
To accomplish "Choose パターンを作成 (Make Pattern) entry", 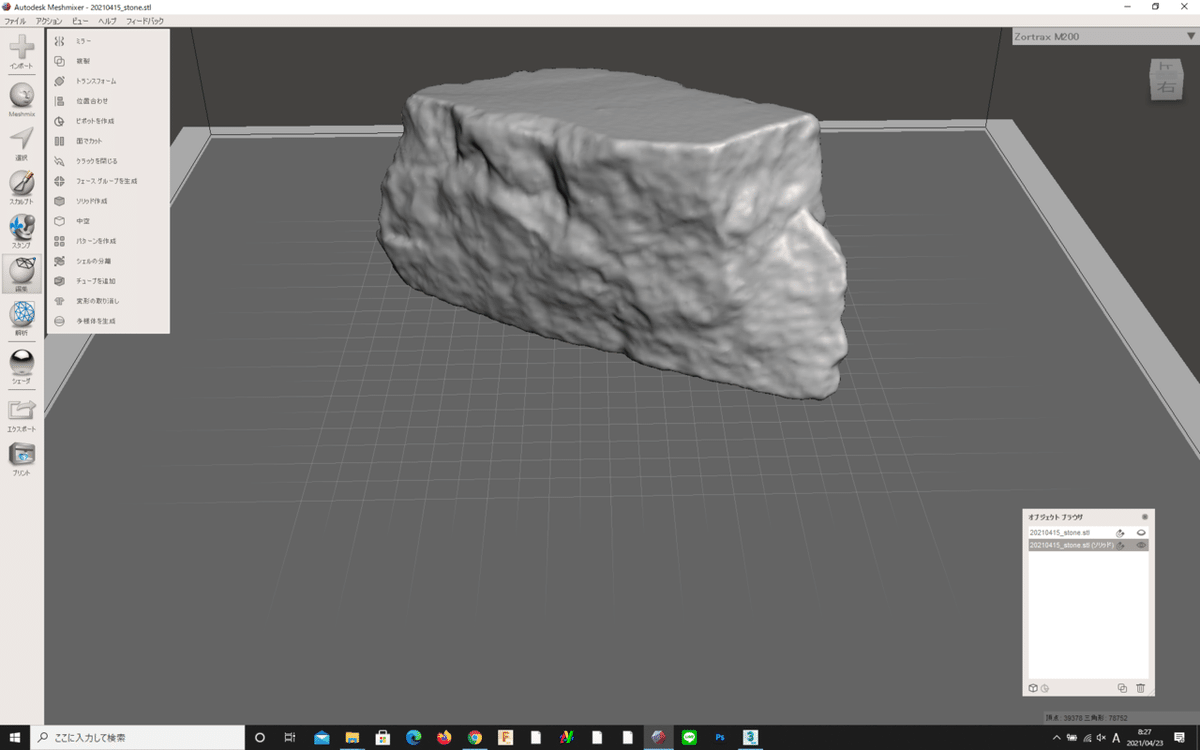I will pyautogui.click(x=107, y=241).
